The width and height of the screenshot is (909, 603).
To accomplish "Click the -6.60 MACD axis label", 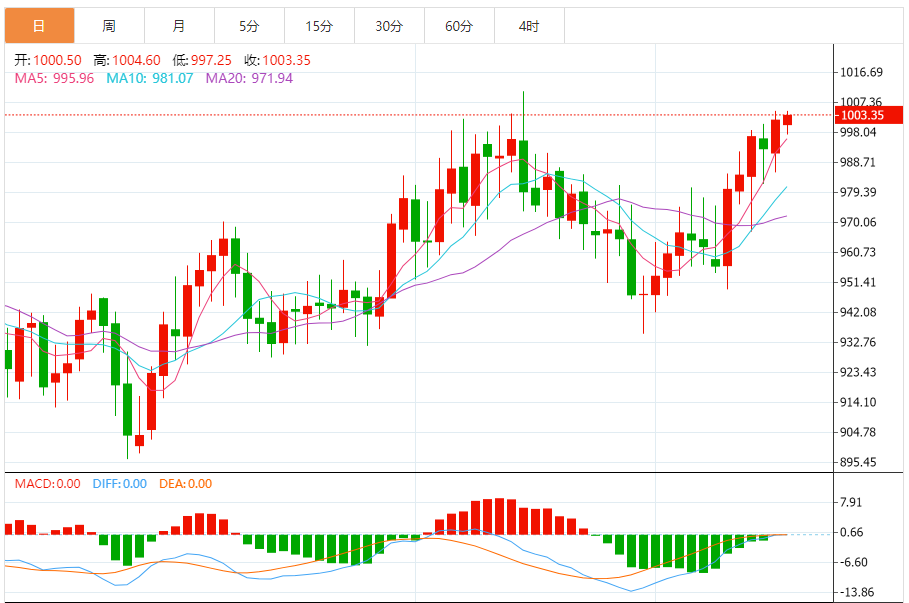I will click(853, 562).
